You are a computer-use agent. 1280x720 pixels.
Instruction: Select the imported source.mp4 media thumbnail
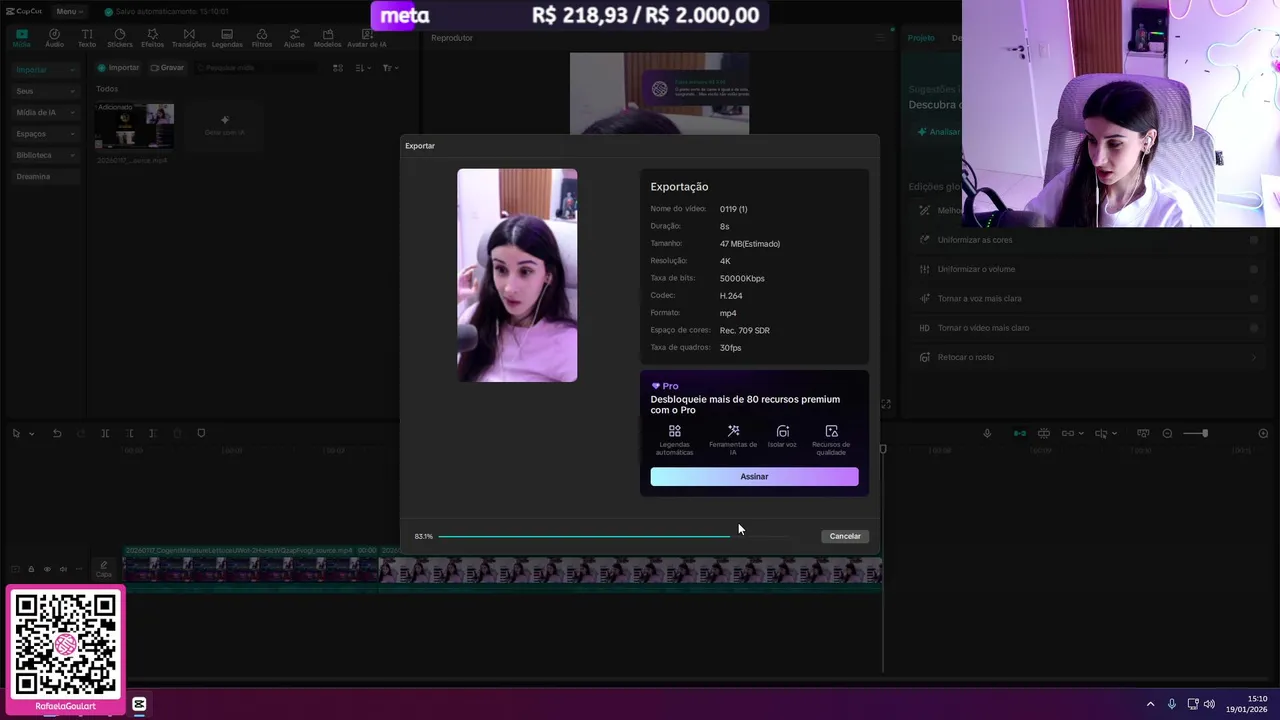(x=134, y=126)
